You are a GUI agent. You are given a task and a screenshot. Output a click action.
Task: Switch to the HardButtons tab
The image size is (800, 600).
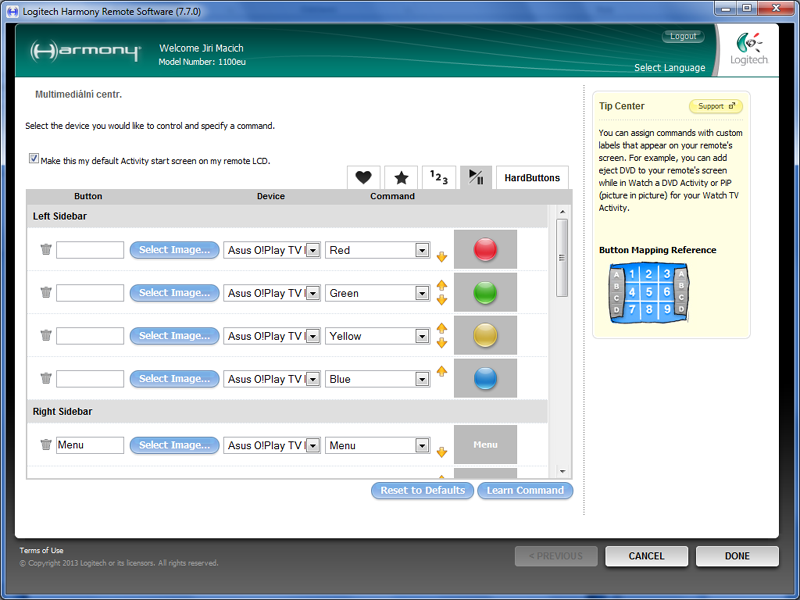click(x=532, y=178)
